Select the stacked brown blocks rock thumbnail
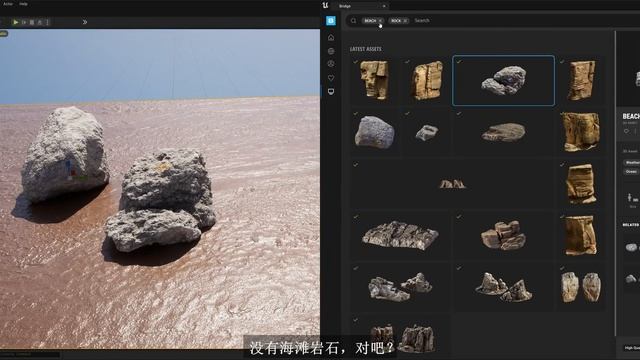The width and height of the screenshot is (640, 360). 503,235
